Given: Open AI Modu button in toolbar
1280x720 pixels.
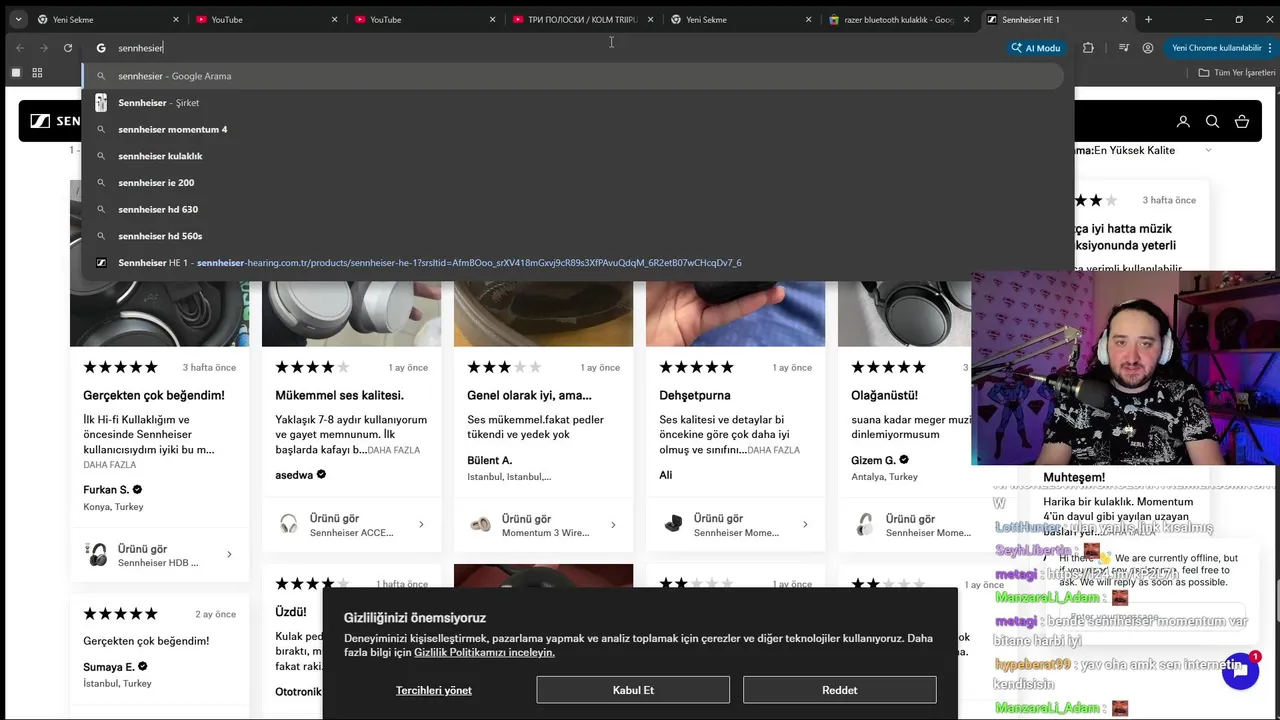Looking at the screenshot, I should 1036,48.
